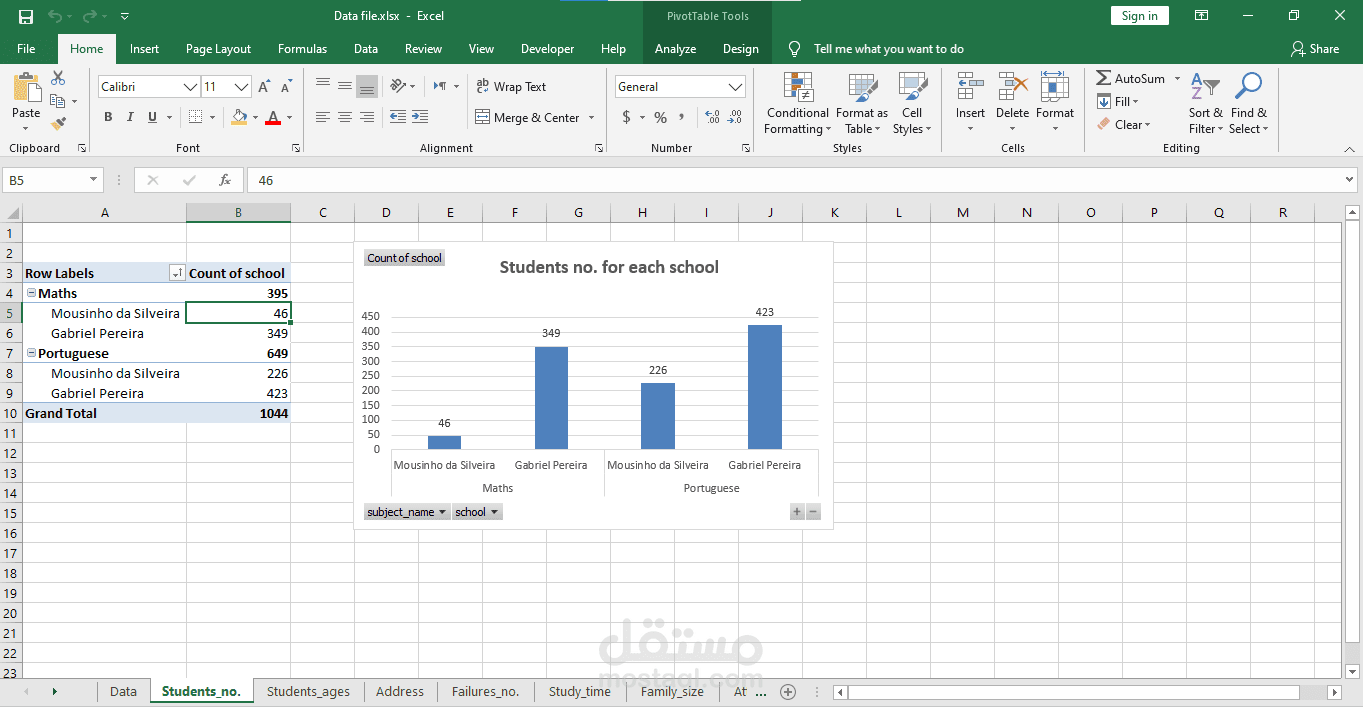Viewport: 1363px width, 707px height.
Task: Apply the red font color A
Action: [x=273, y=117]
